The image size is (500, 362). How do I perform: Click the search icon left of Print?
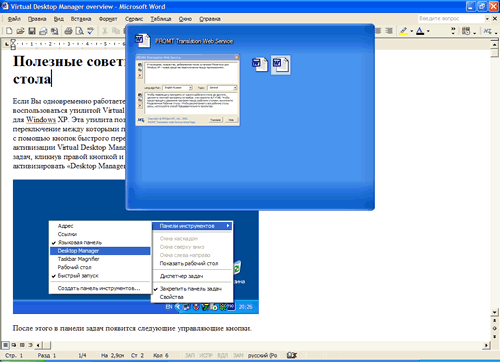(54, 31)
